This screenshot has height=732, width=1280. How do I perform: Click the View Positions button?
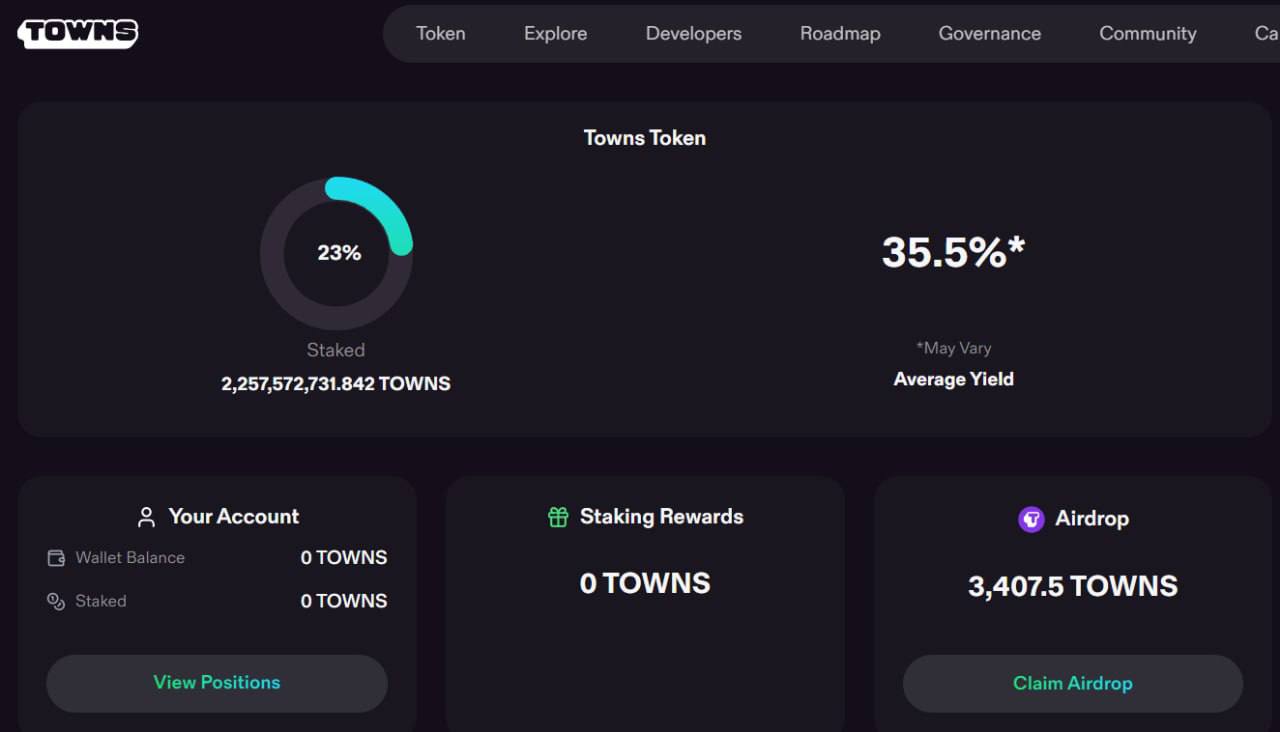216,683
